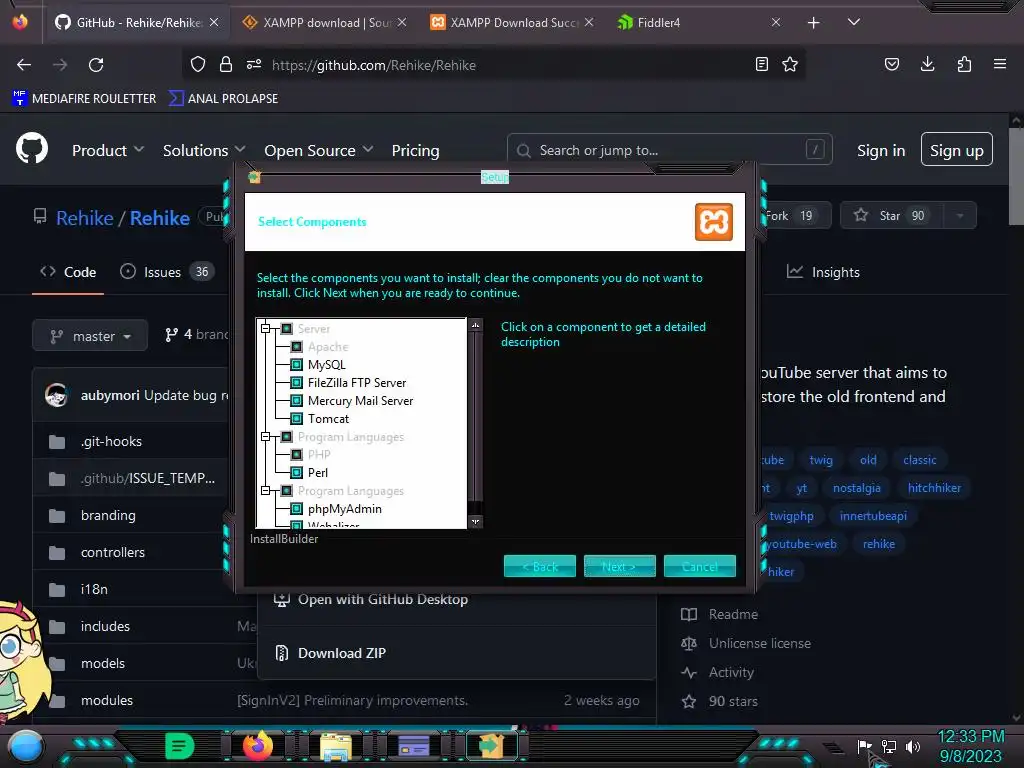The height and width of the screenshot is (768, 1024).
Task: Collapse the first Program Languages tree group
Action: [266, 436]
